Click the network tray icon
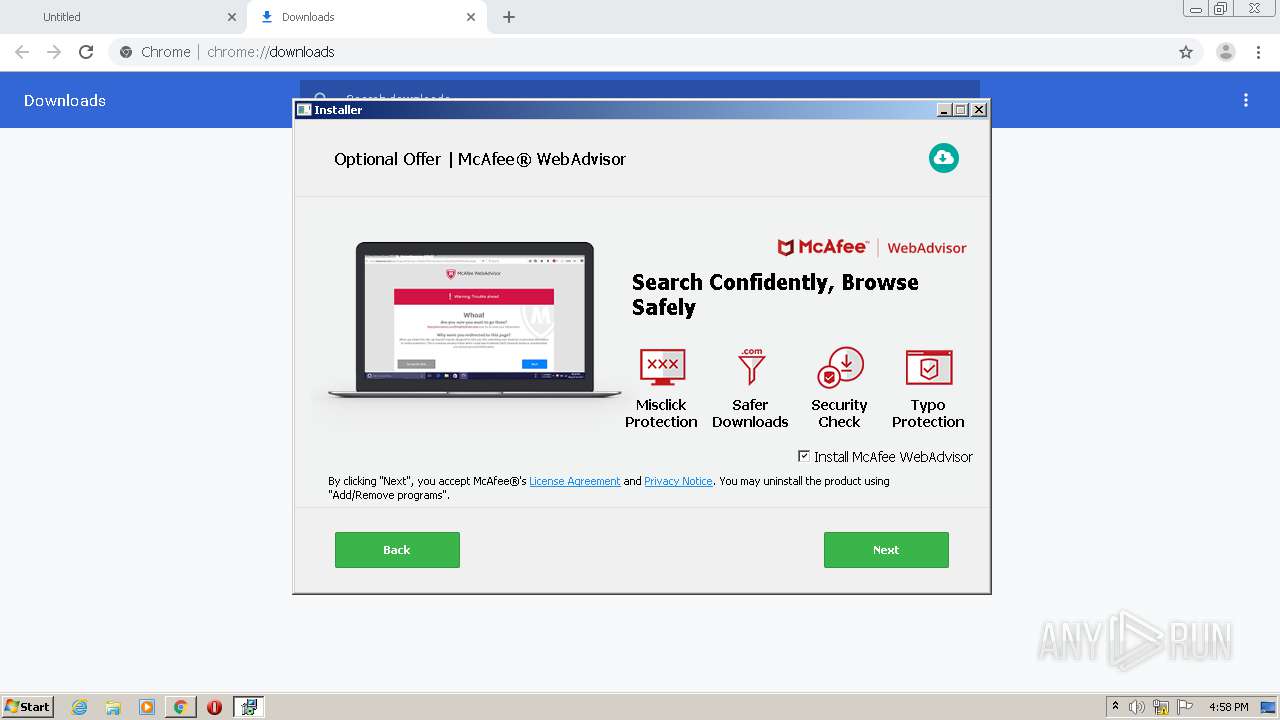Viewport: 1280px width, 720px height. pos(1161,707)
